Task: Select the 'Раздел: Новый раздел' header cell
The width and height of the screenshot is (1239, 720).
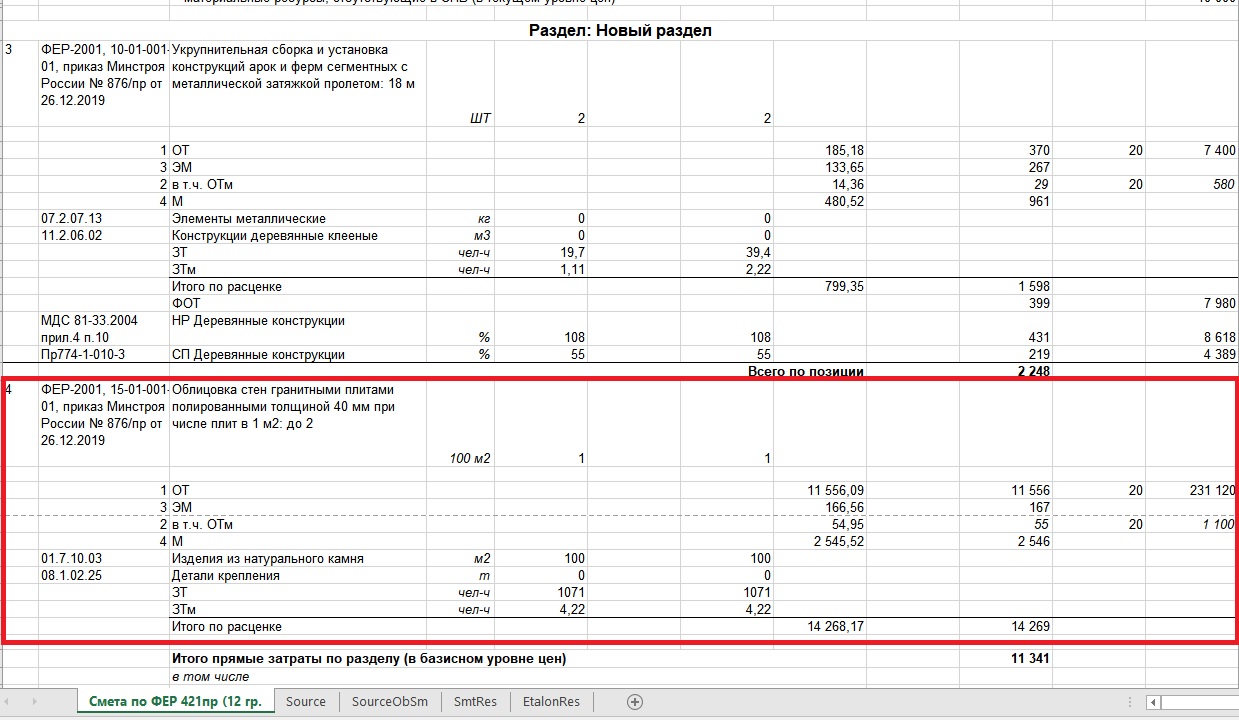Action: point(620,31)
